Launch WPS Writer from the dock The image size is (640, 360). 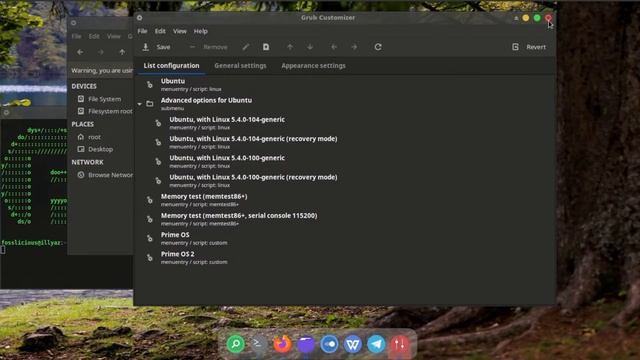[353, 344]
